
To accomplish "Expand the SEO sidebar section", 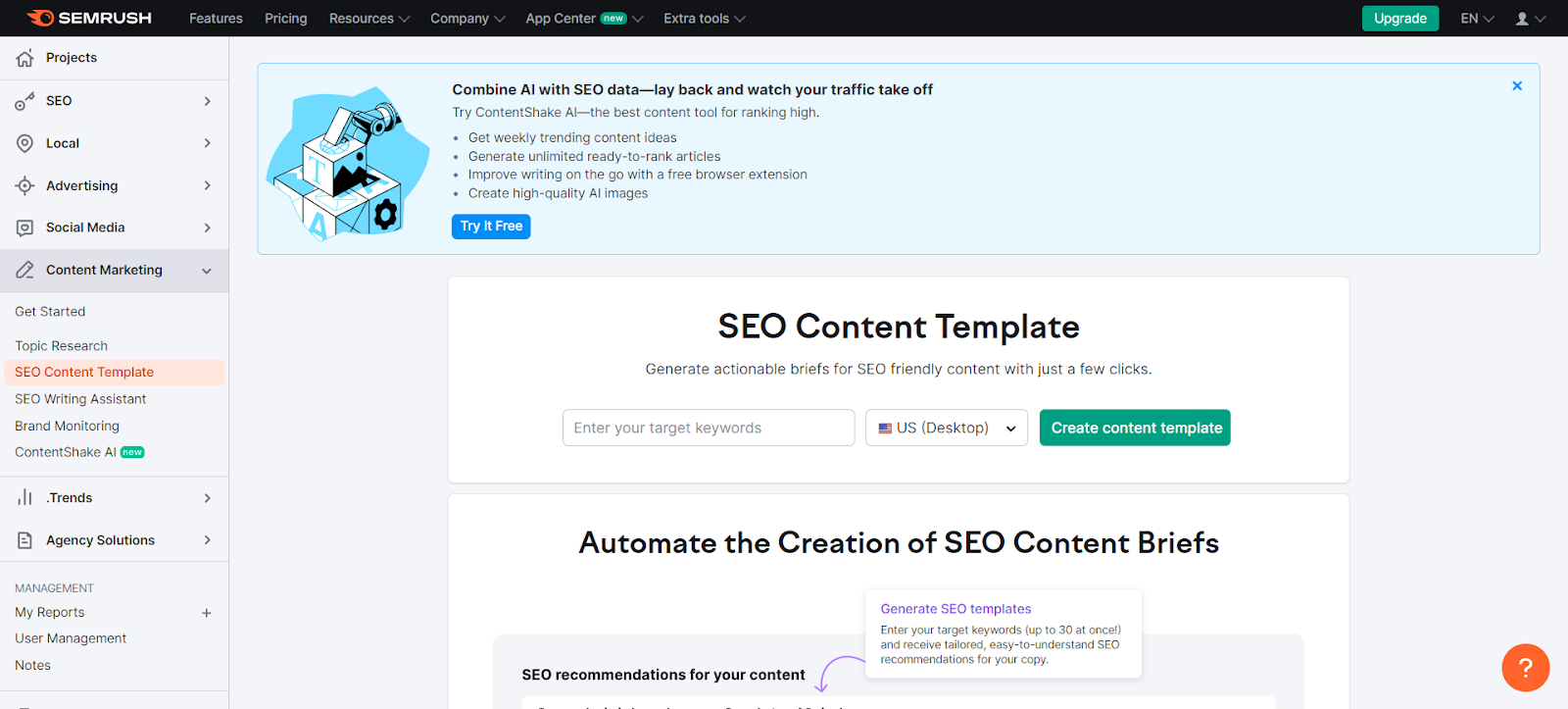I will click(x=207, y=101).
